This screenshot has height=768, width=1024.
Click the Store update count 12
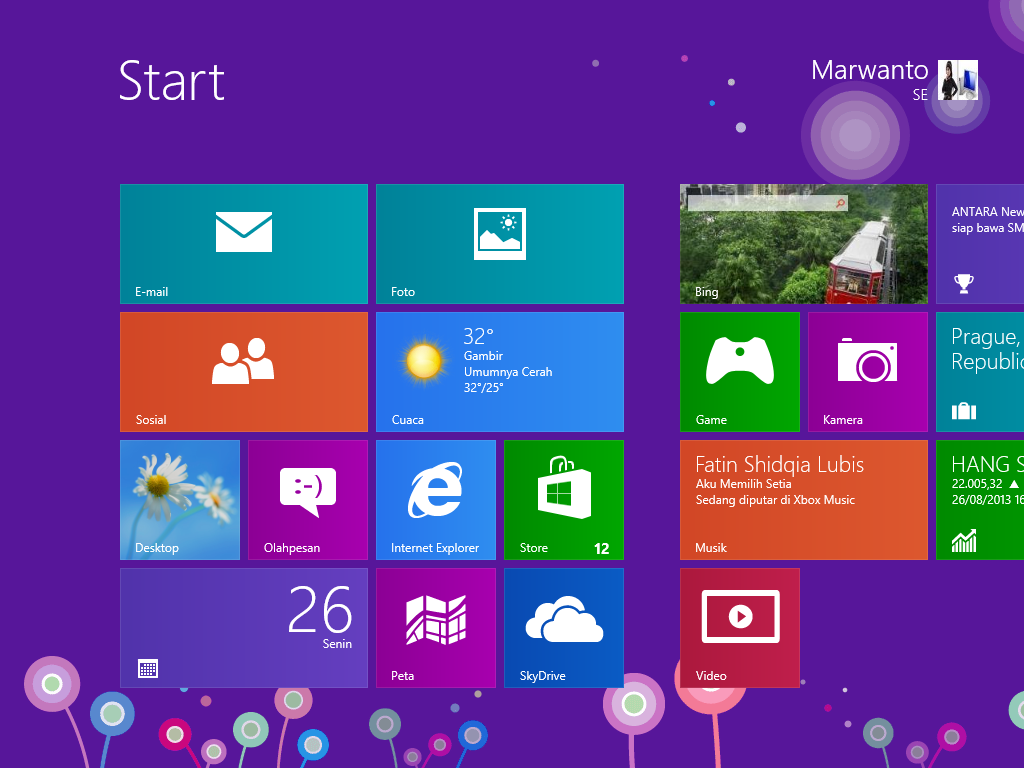tap(601, 549)
